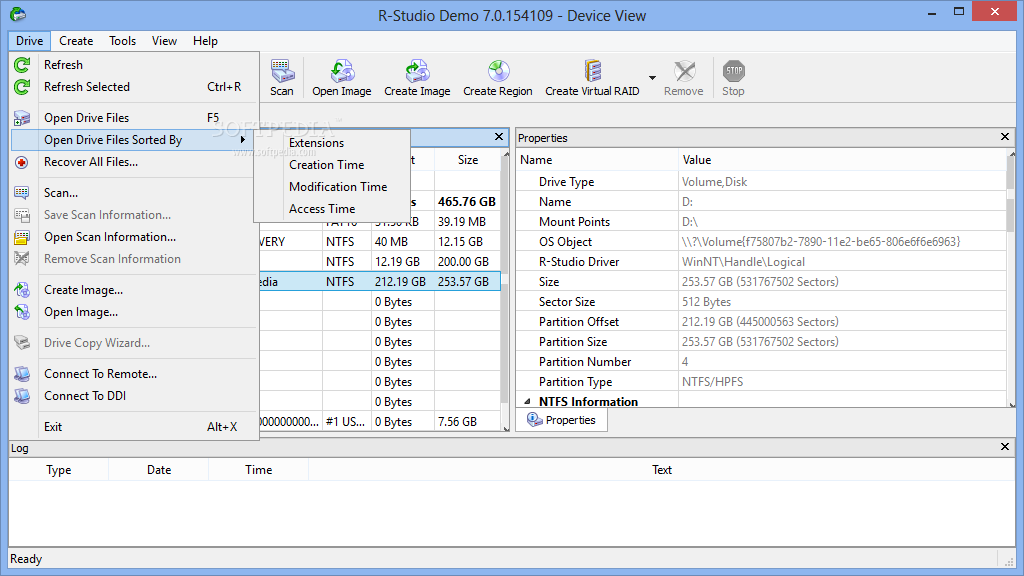Click the Connect To DDI icon
1024x576 pixels.
click(x=22, y=396)
